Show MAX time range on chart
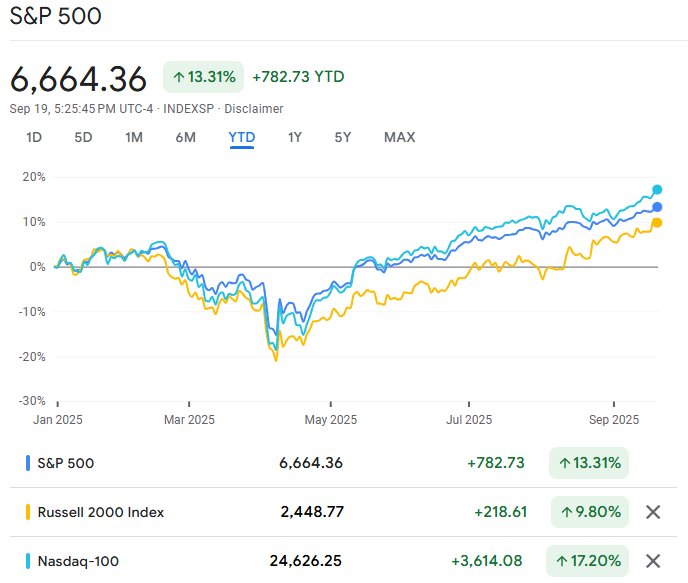Viewport: 688px width, 583px height. [x=399, y=137]
